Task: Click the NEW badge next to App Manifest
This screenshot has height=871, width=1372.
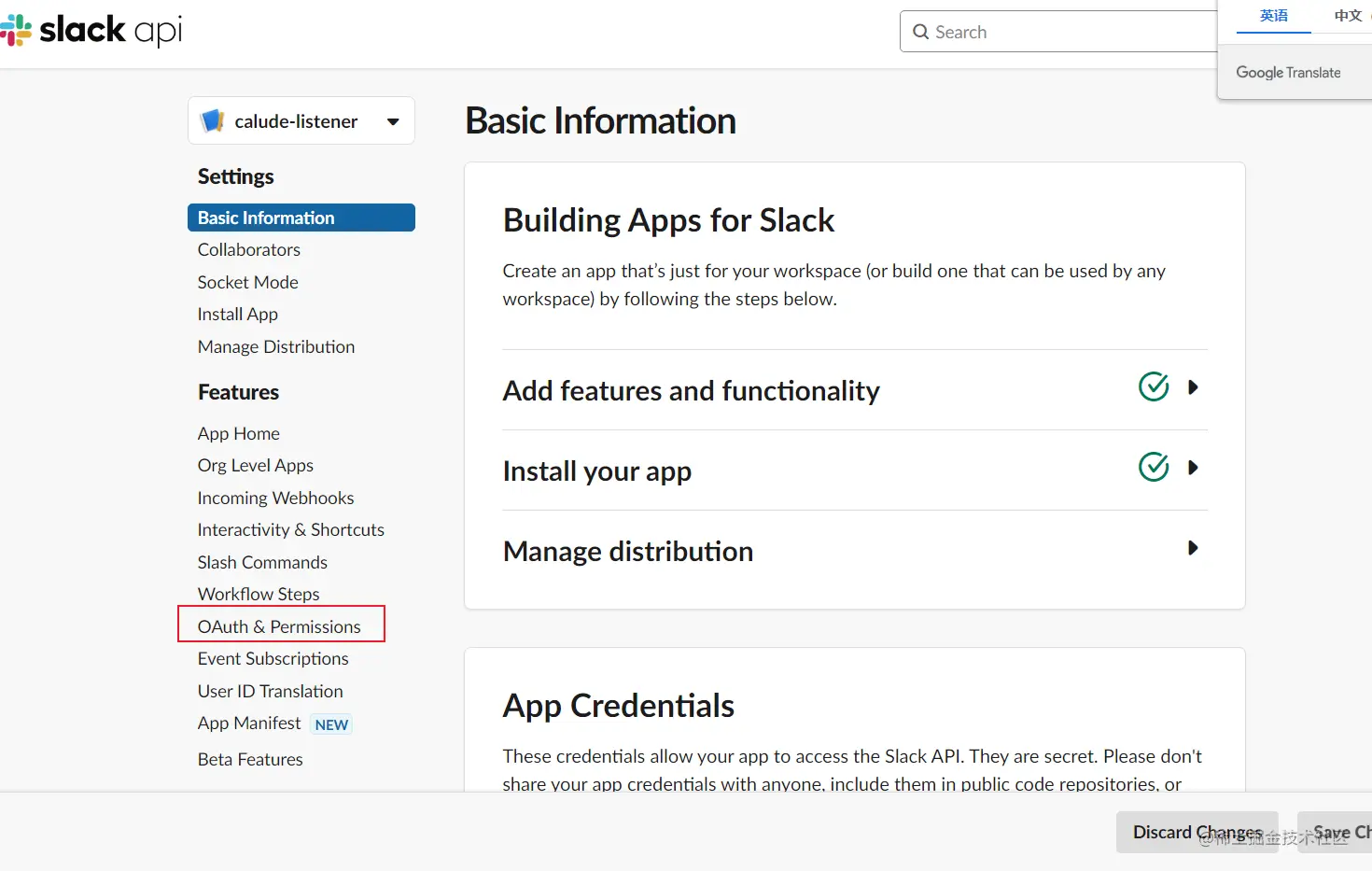Action: click(331, 724)
